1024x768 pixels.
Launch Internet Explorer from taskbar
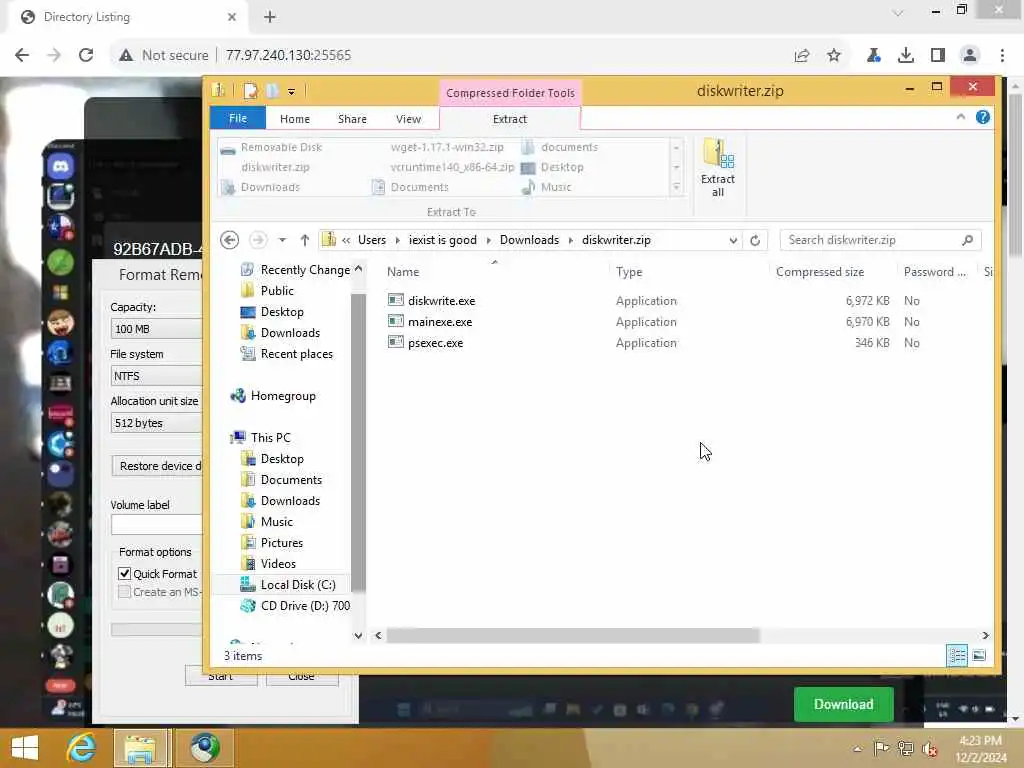pyautogui.click(x=81, y=748)
